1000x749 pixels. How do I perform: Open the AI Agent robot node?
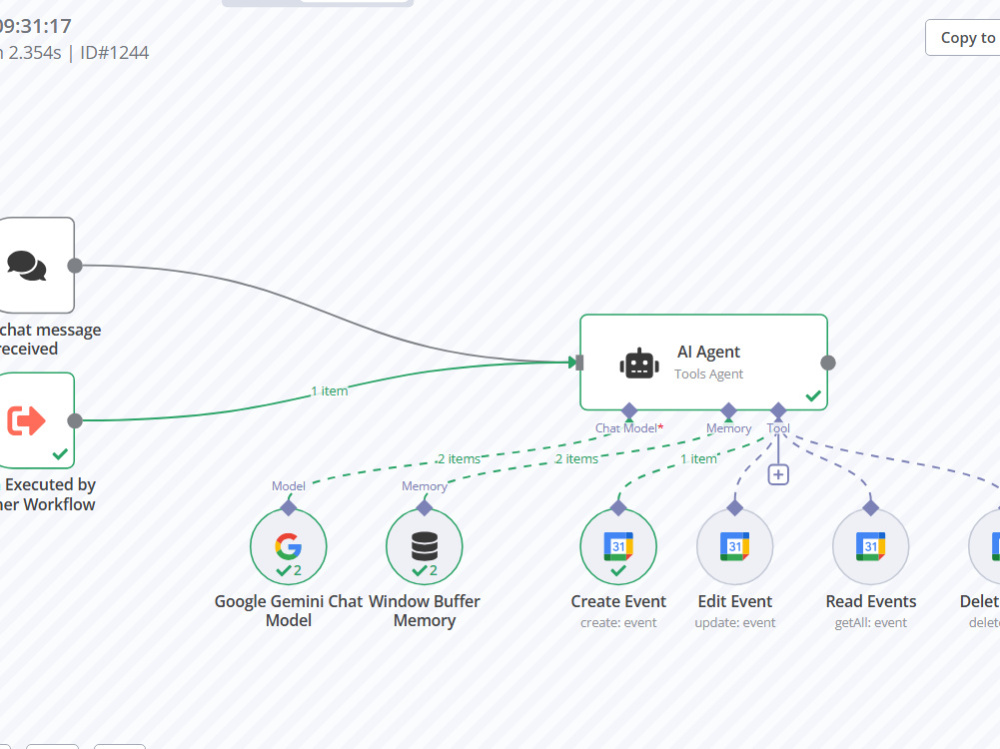coord(703,362)
